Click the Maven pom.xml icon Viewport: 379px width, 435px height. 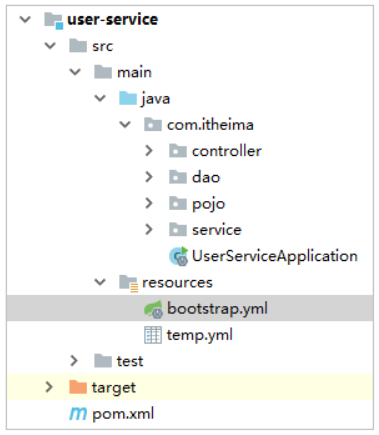tap(78, 414)
